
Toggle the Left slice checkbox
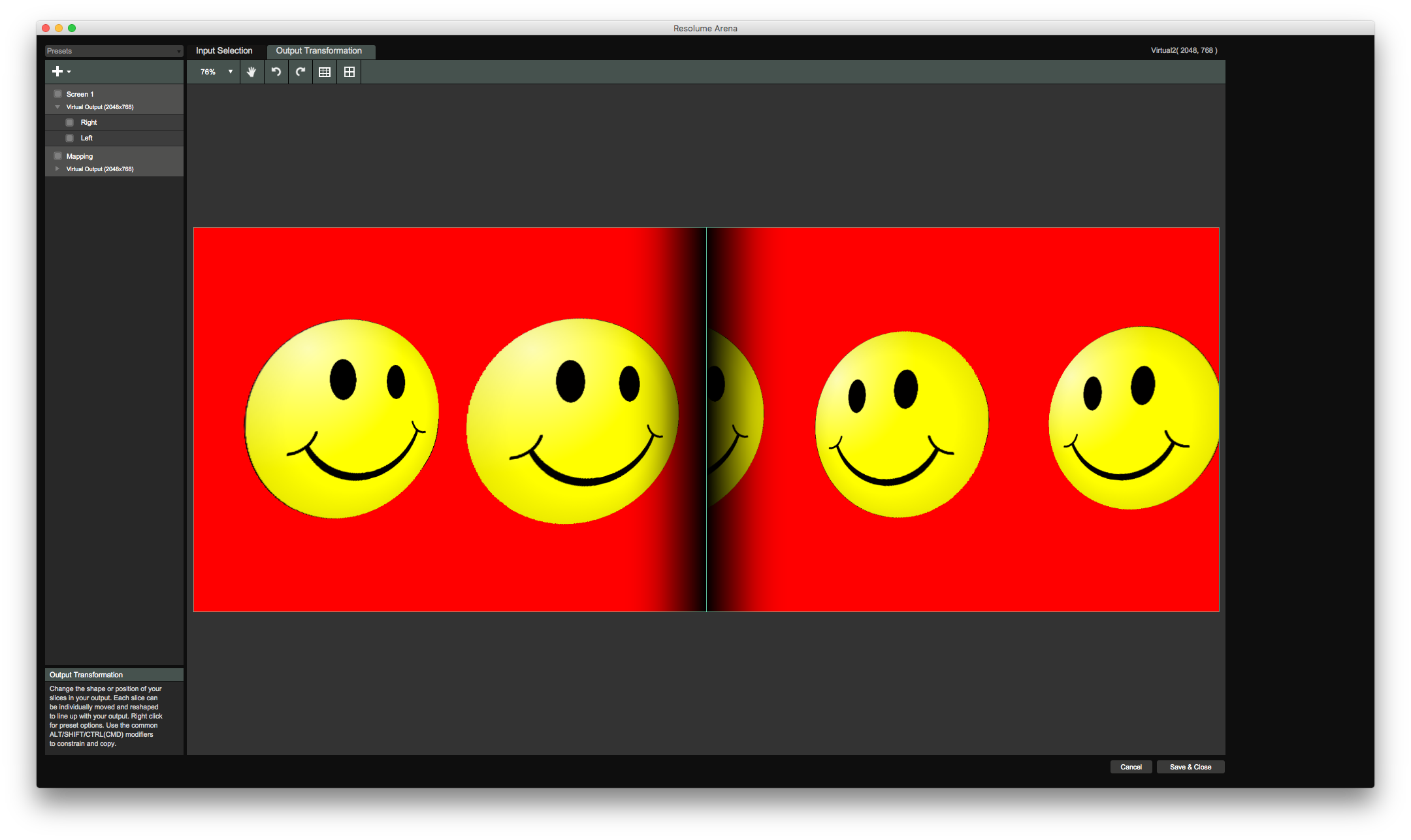point(70,138)
